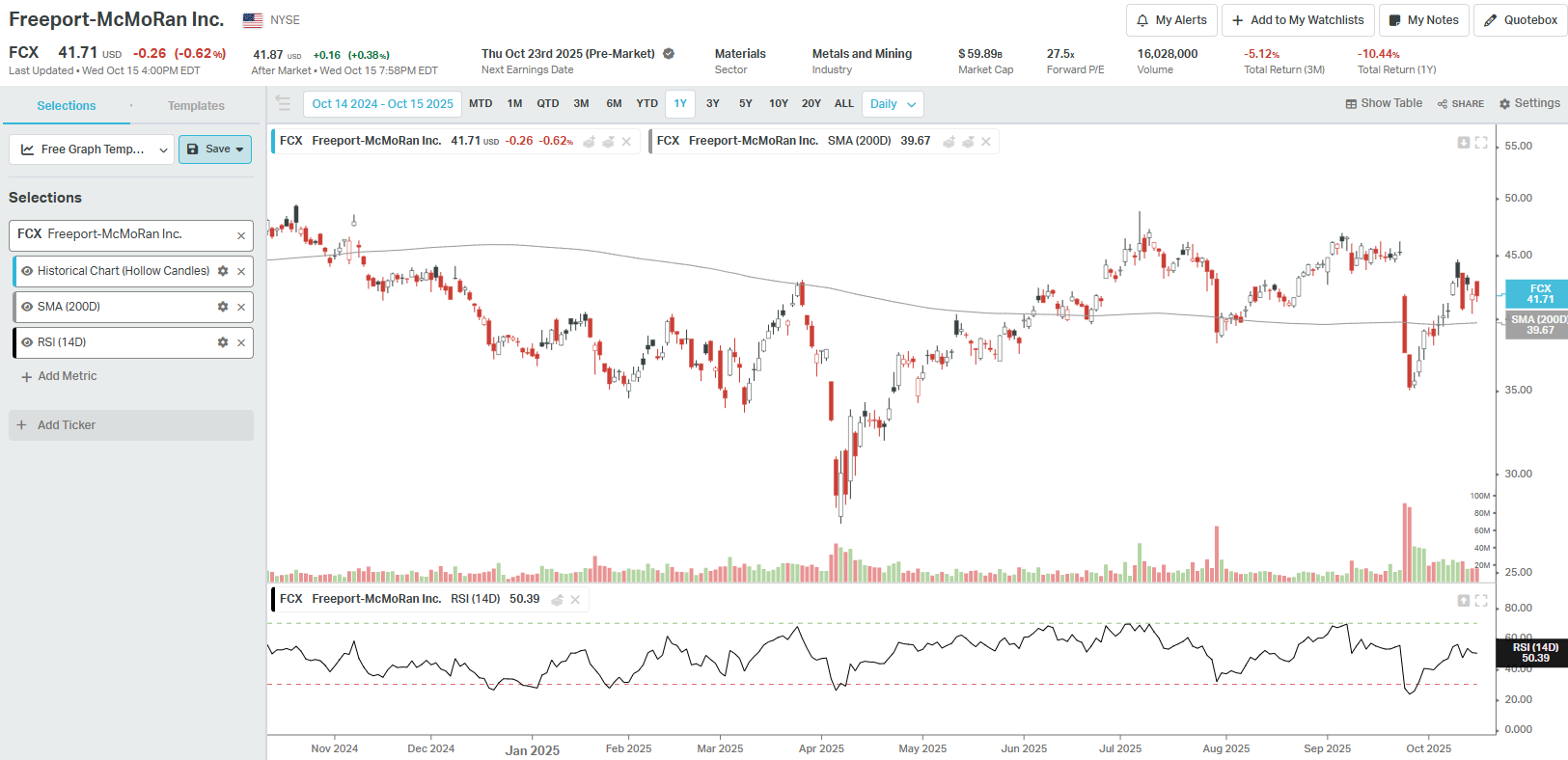Collapse the sidebar panel toggle icon

pos(283,102)
